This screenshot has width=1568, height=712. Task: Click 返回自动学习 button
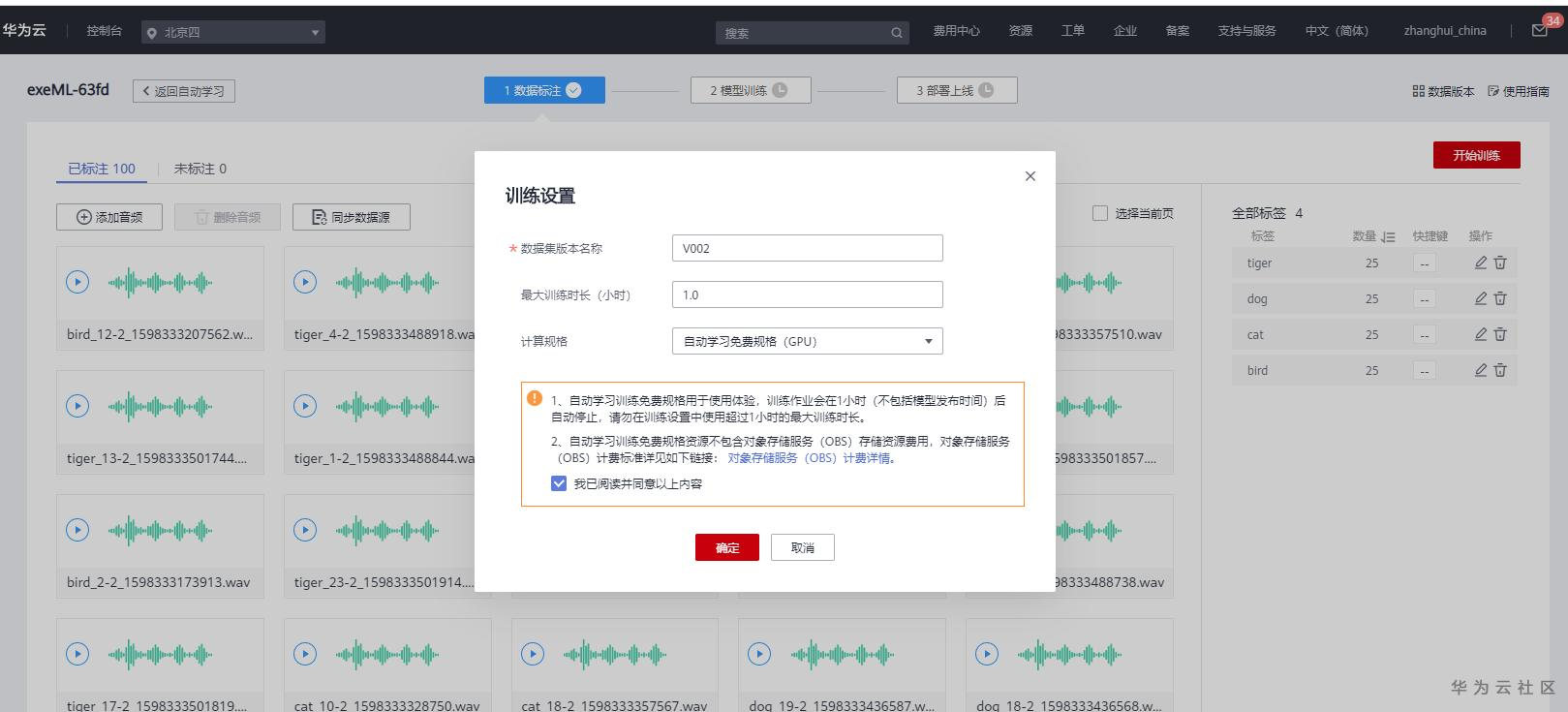pos(184,91)
